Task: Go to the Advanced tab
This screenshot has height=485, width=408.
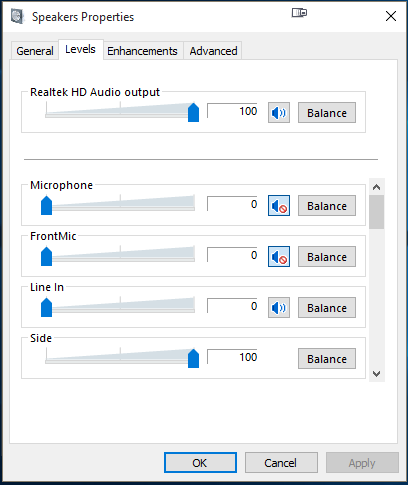Action: click(x=213, y=51)
